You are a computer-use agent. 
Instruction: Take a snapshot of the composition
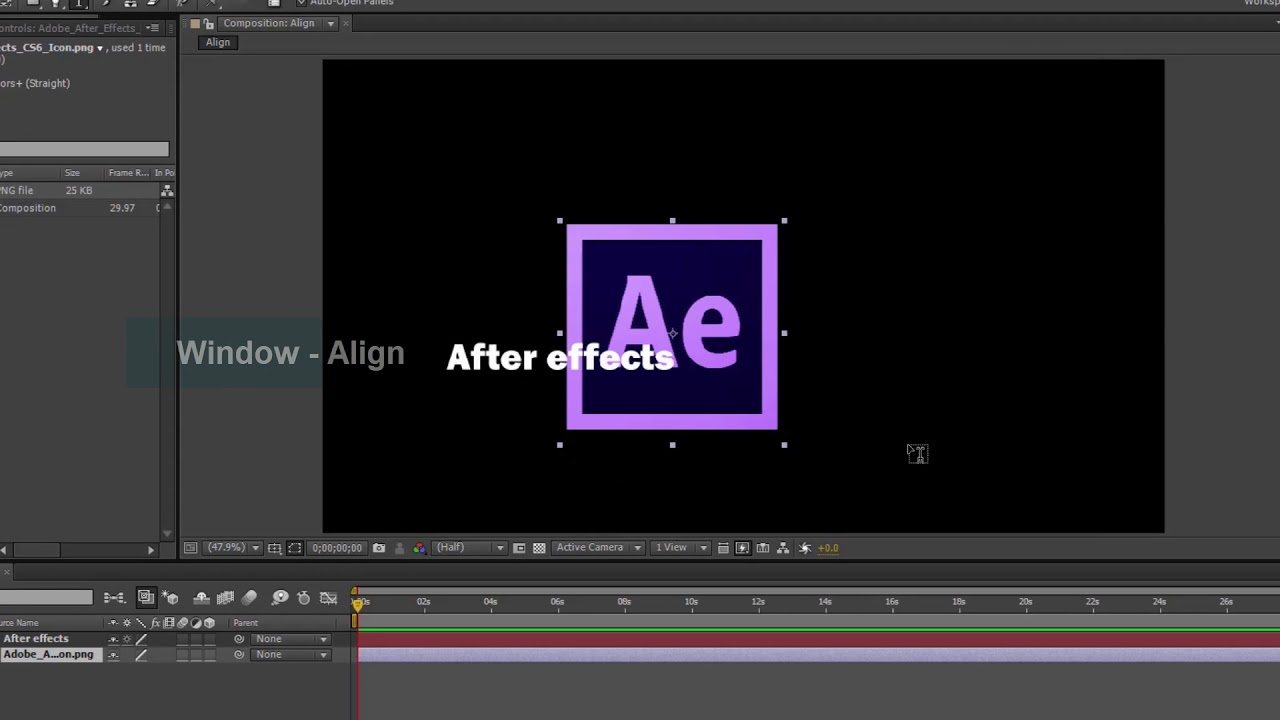tap(379, 547)
